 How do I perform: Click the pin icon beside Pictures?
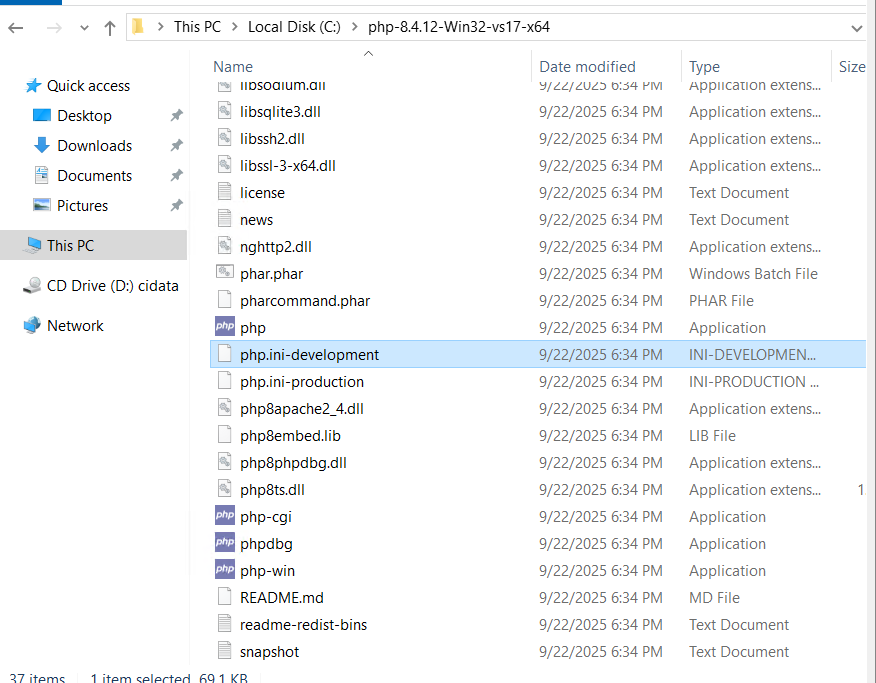177,206
